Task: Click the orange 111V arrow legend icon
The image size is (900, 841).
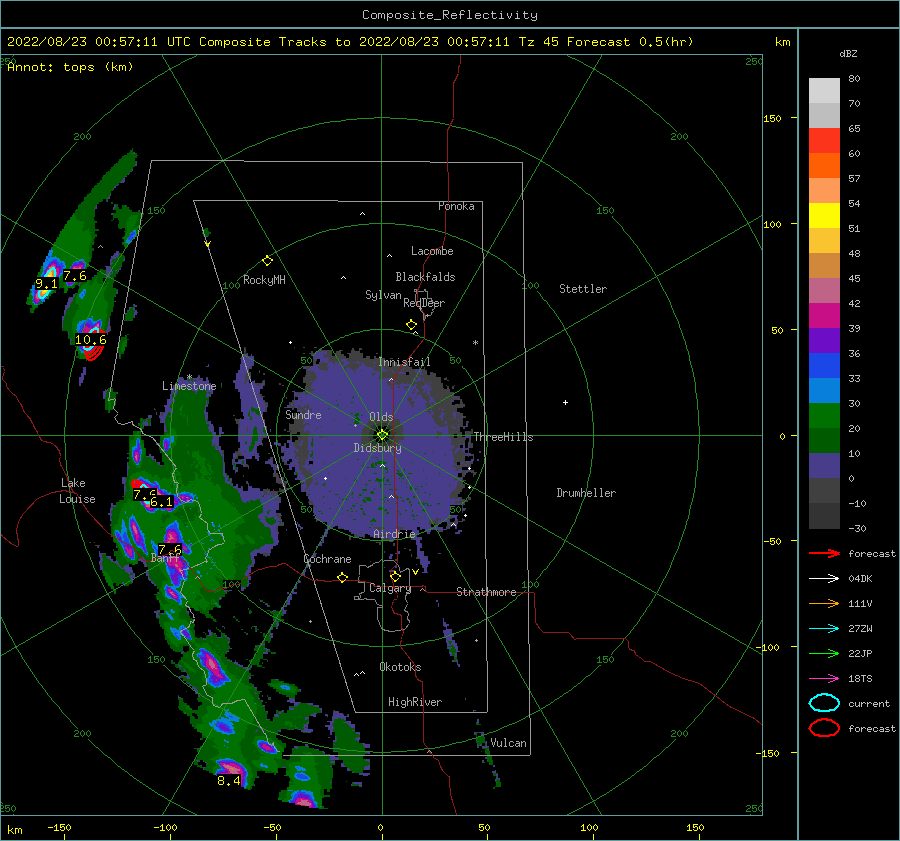Action: pos(824,603)
